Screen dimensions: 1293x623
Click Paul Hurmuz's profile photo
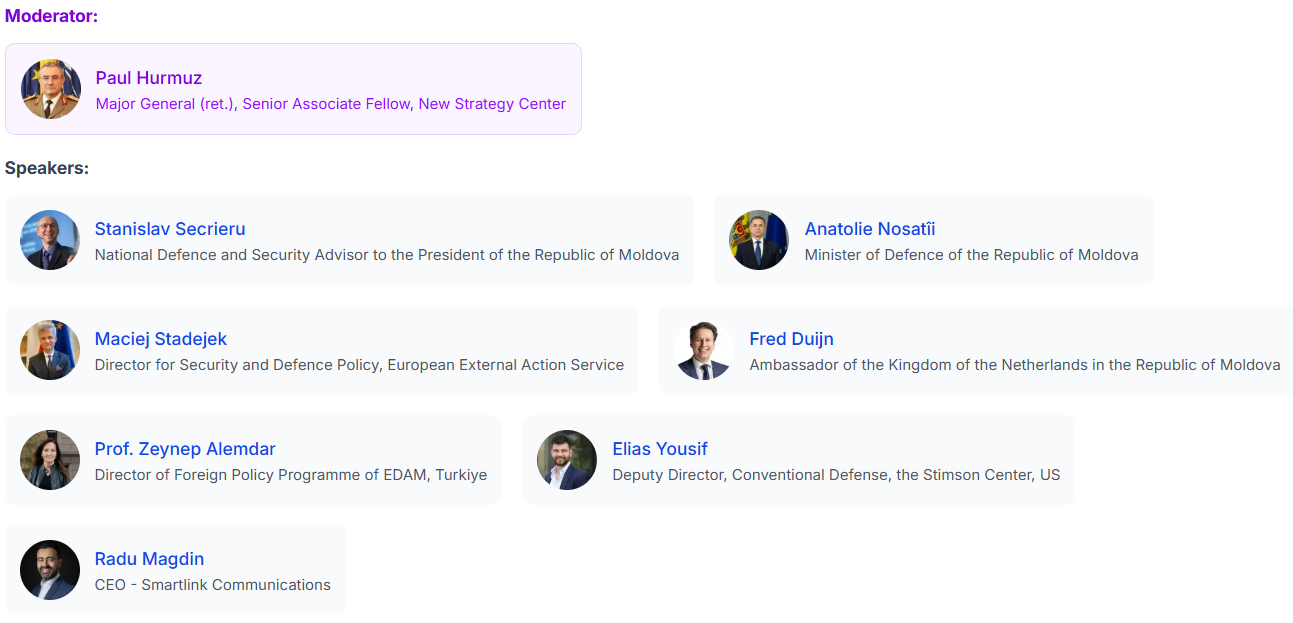[51, 89]
